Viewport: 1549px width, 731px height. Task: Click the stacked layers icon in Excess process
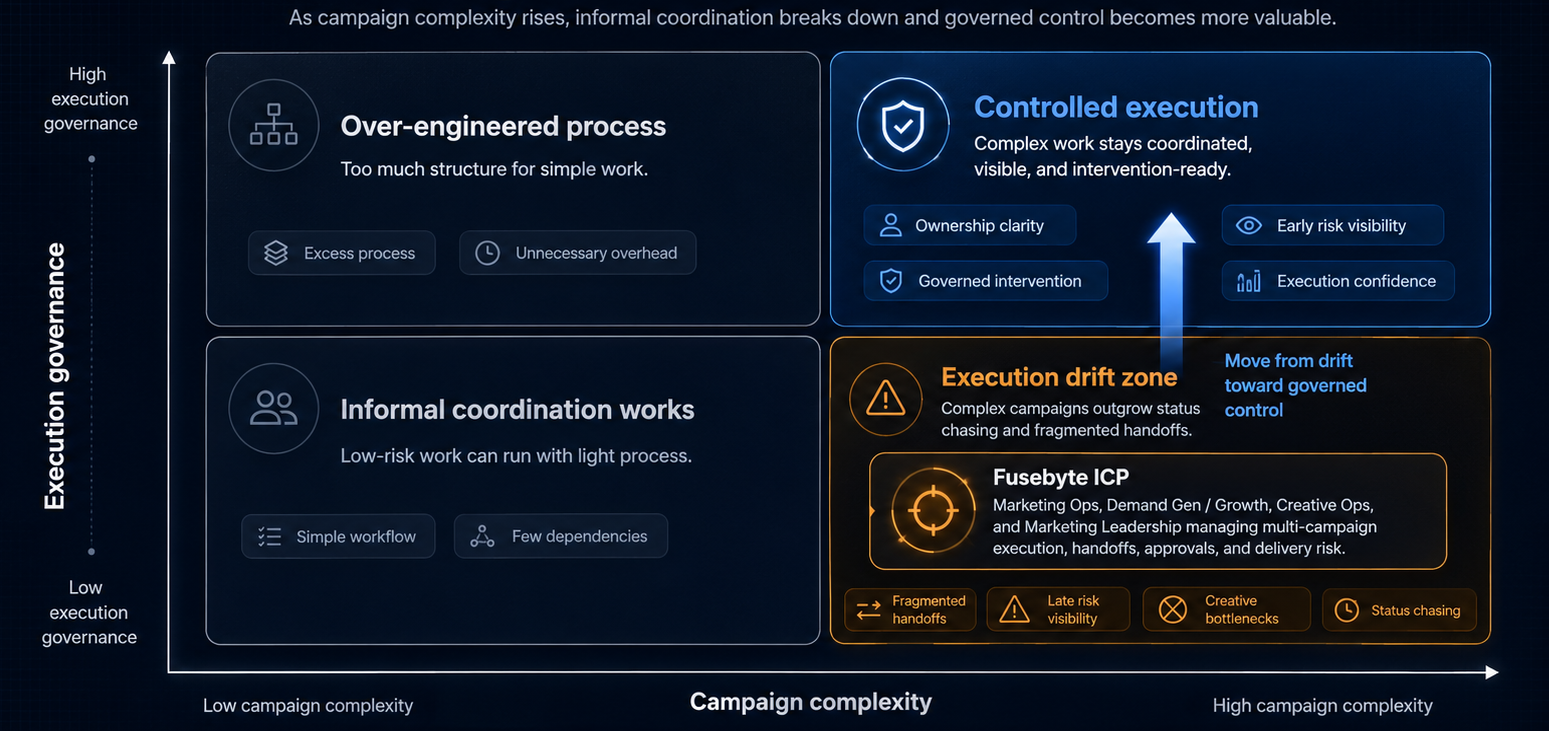(276, 253)
